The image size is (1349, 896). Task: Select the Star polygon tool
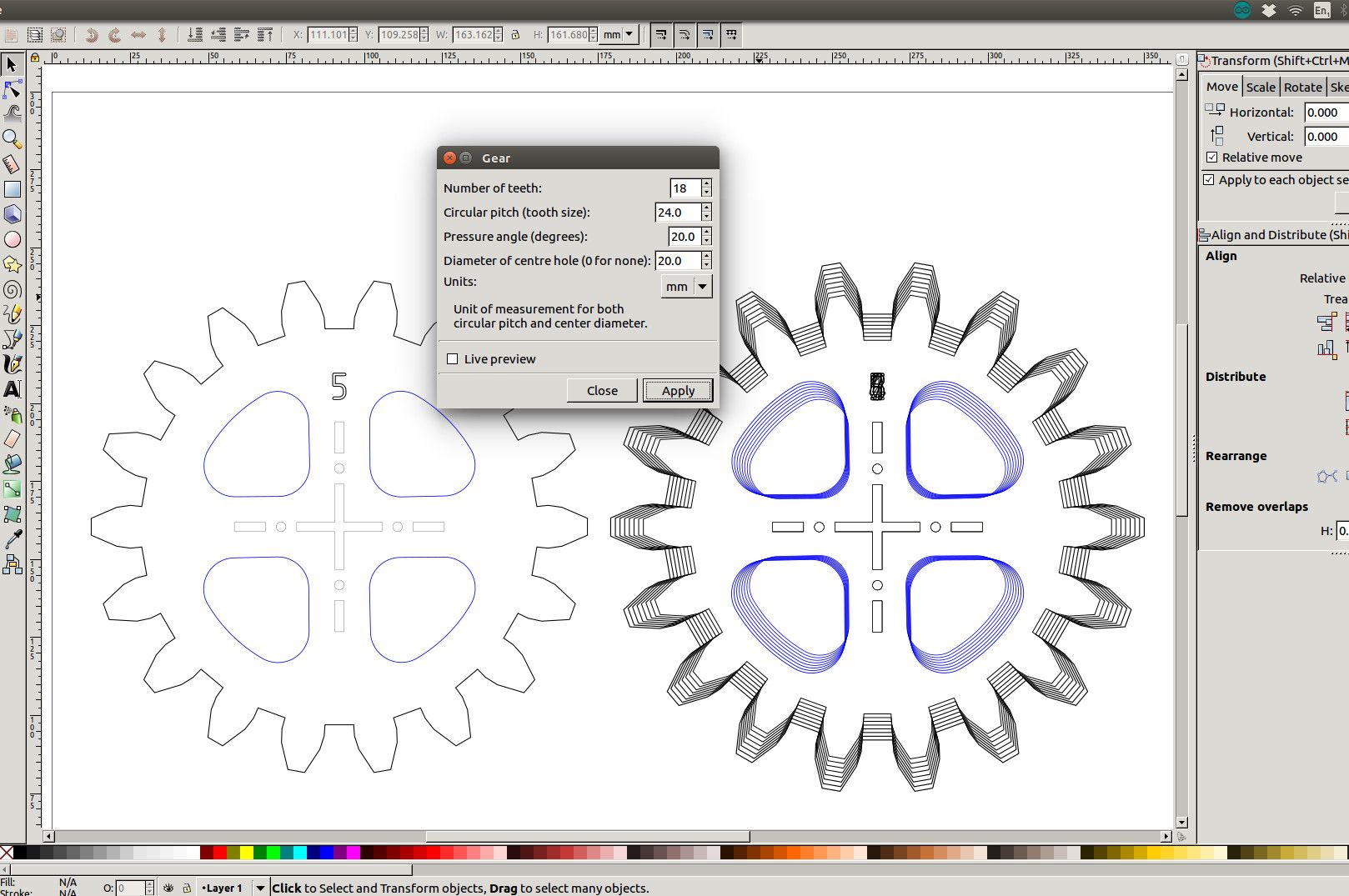12,264
